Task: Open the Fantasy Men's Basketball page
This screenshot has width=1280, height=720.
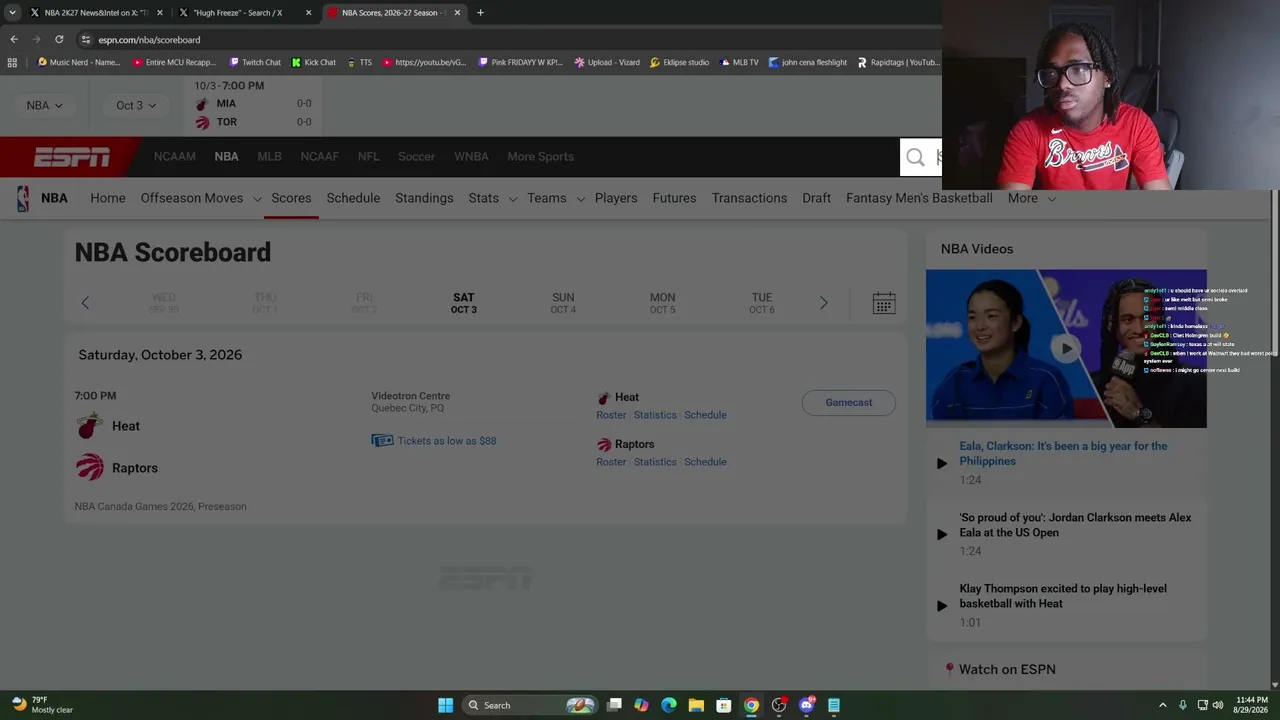Action: [919, 198]
